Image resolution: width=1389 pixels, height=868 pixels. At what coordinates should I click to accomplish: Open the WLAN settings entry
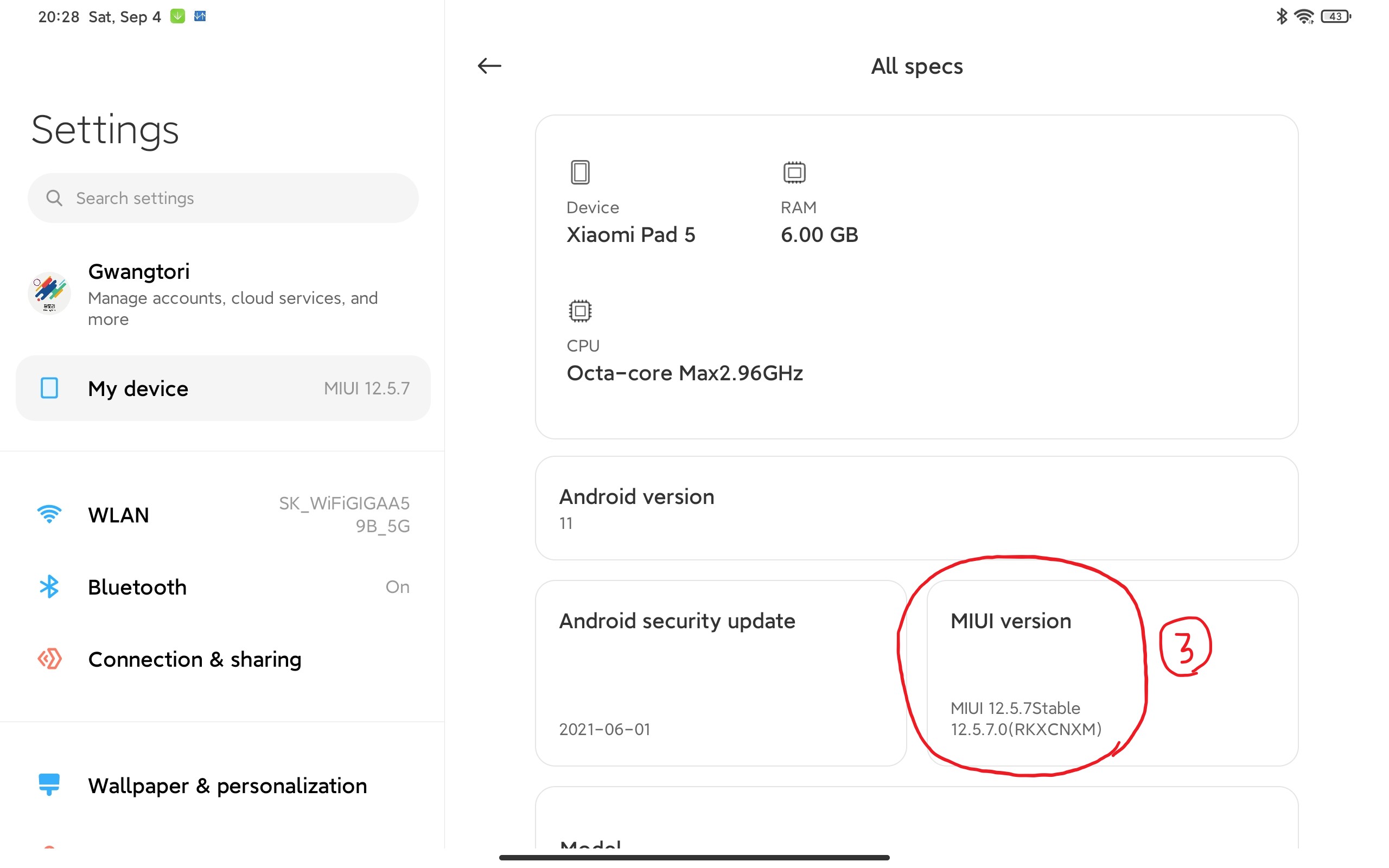(x=224, y=514)
